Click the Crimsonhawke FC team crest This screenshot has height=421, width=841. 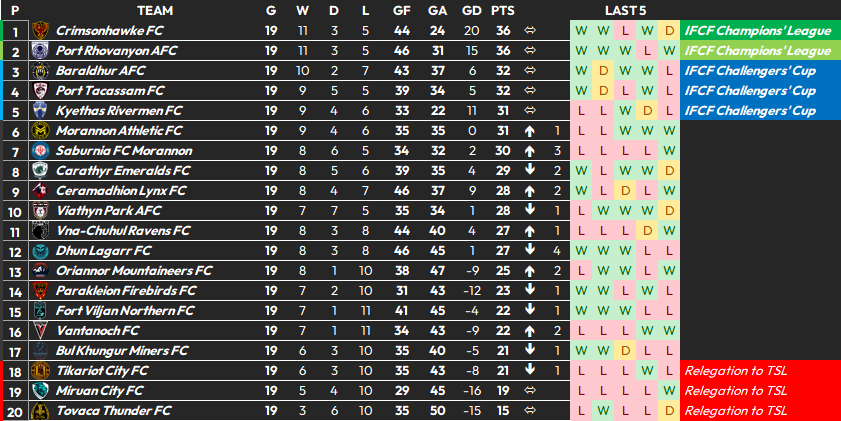[x=40, y=31]
